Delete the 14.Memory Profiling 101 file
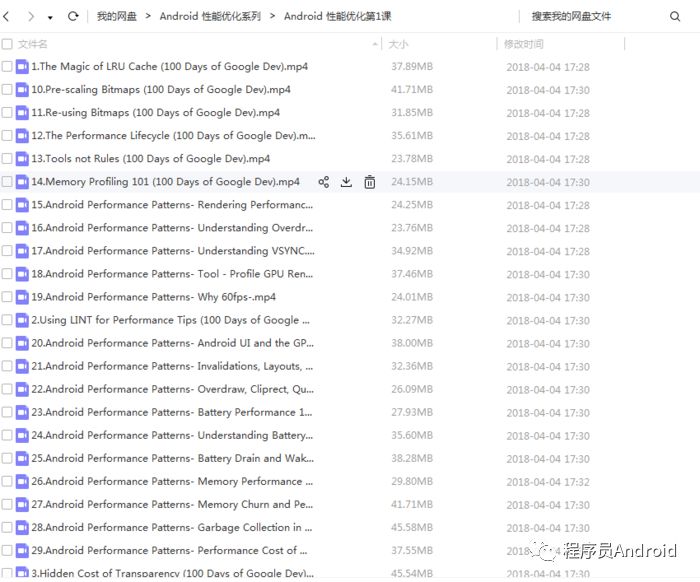The image size is (700, 582). click(x=370, y=182)
